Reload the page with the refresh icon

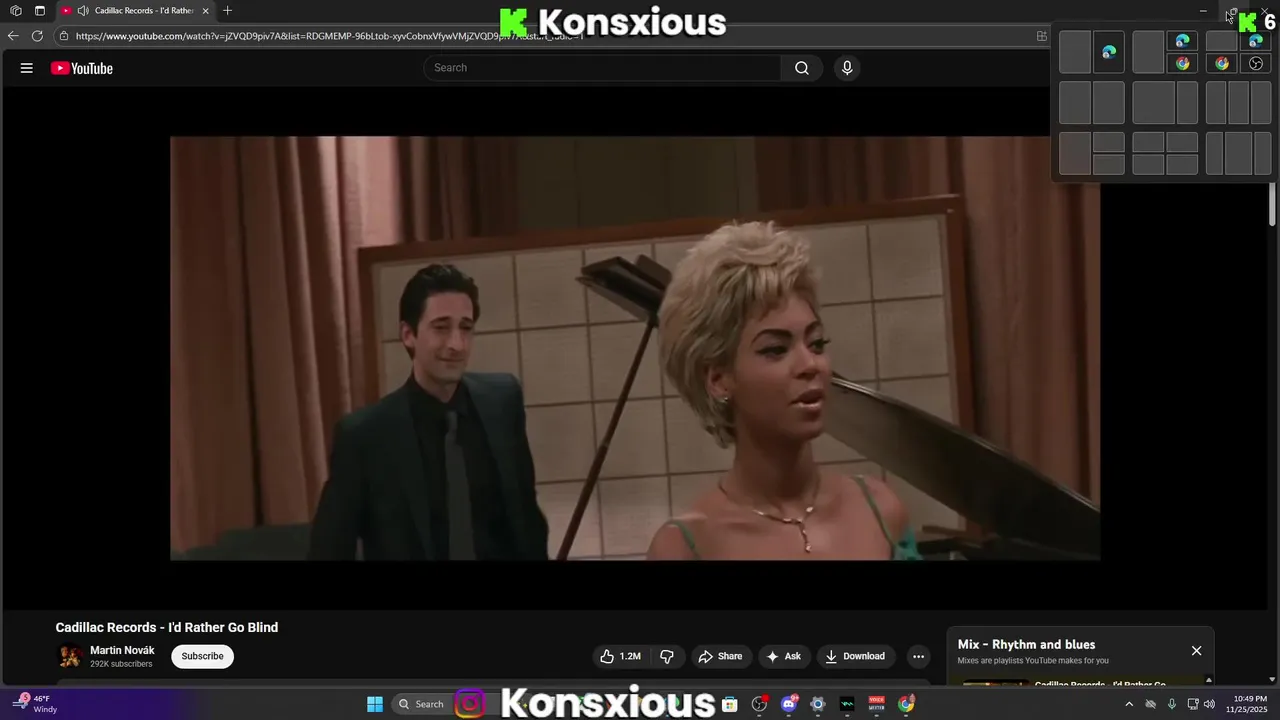[37, 36]
